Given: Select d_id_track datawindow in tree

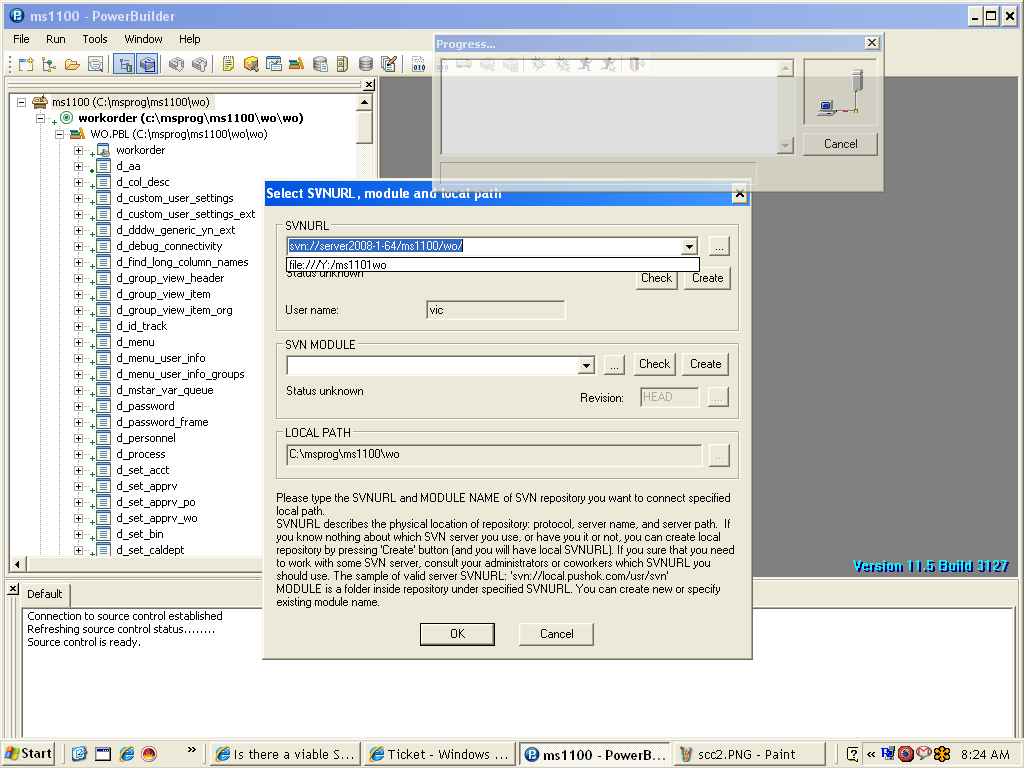Looking at the screenshot, I should pos(141,326).
